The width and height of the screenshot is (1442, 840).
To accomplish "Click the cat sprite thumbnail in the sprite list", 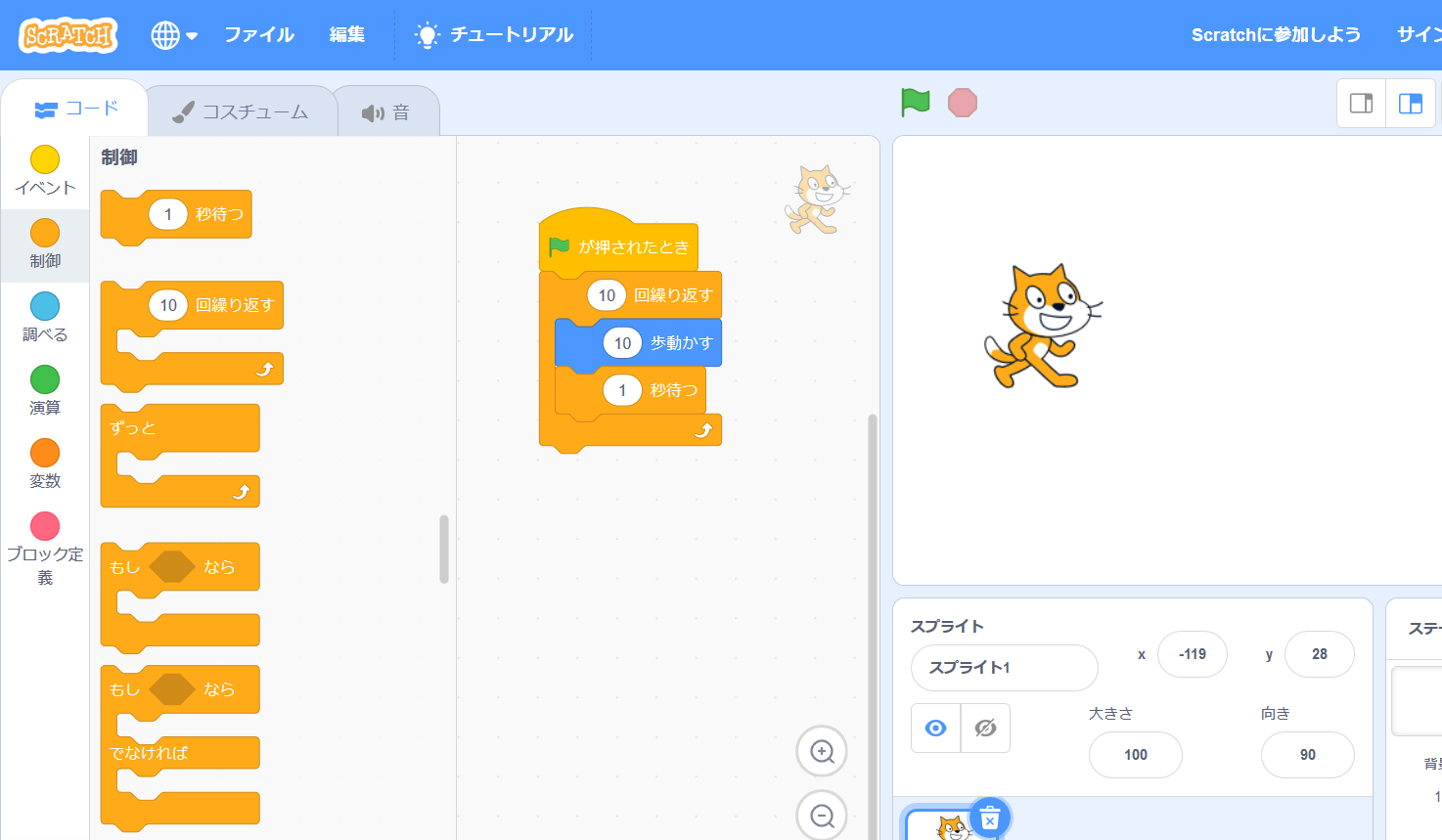I will tap(949, 827).
